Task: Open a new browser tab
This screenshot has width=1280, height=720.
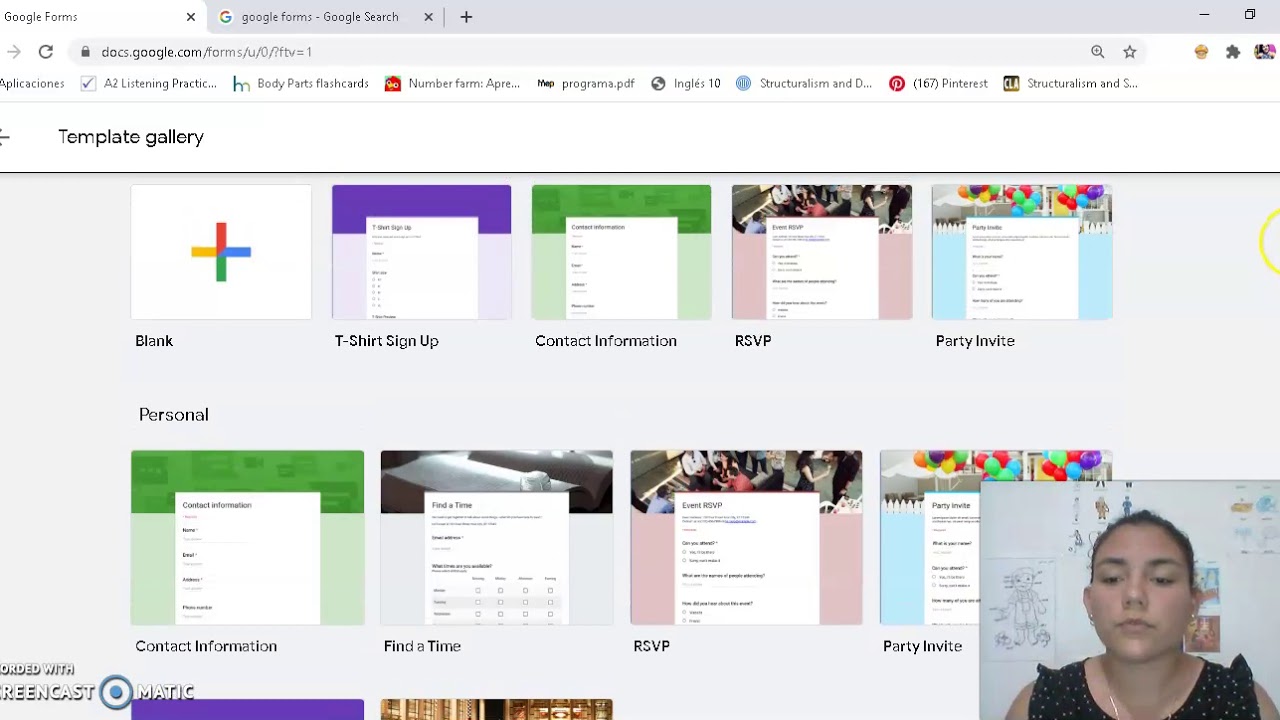Action: pos(466,17)
